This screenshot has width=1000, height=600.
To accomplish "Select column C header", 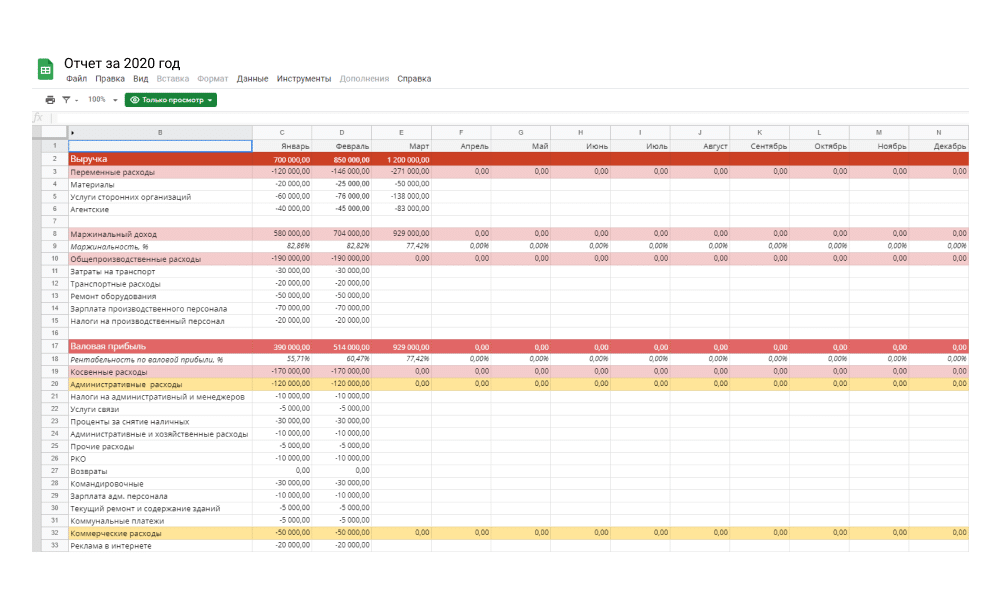I will click(282, 133).
